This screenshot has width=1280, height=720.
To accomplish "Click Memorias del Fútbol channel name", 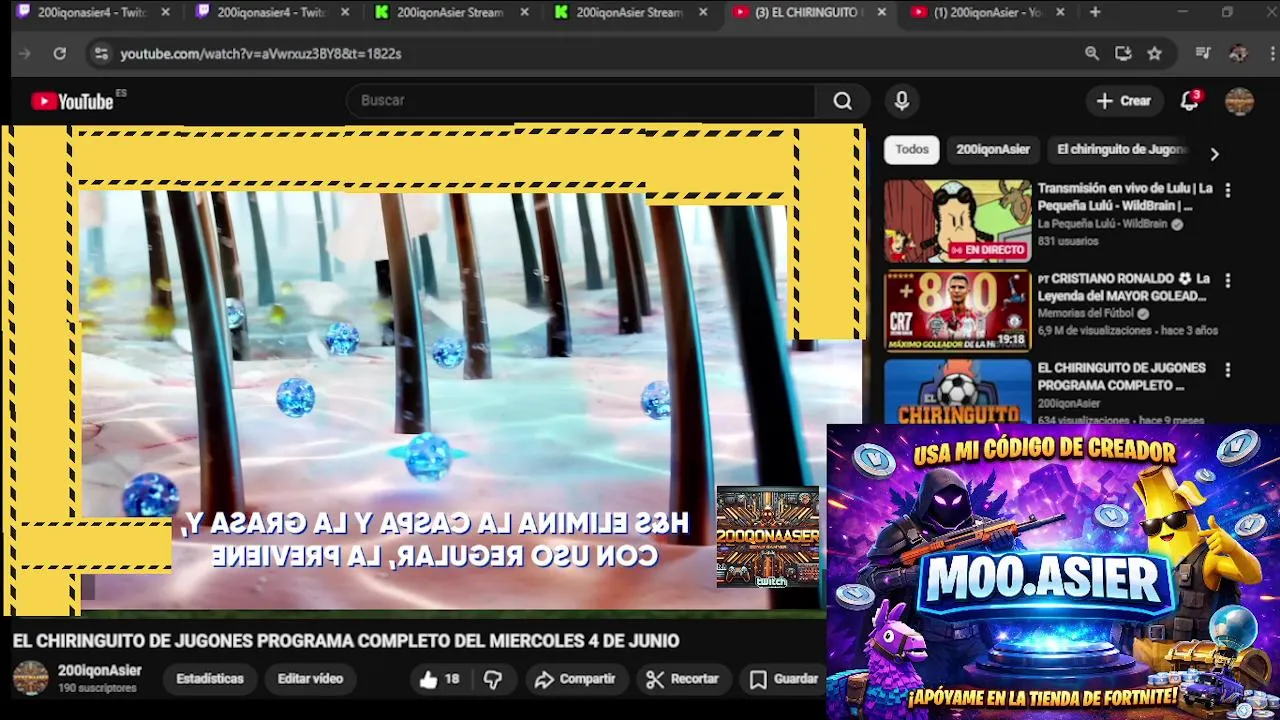I will pos(1088,313).
